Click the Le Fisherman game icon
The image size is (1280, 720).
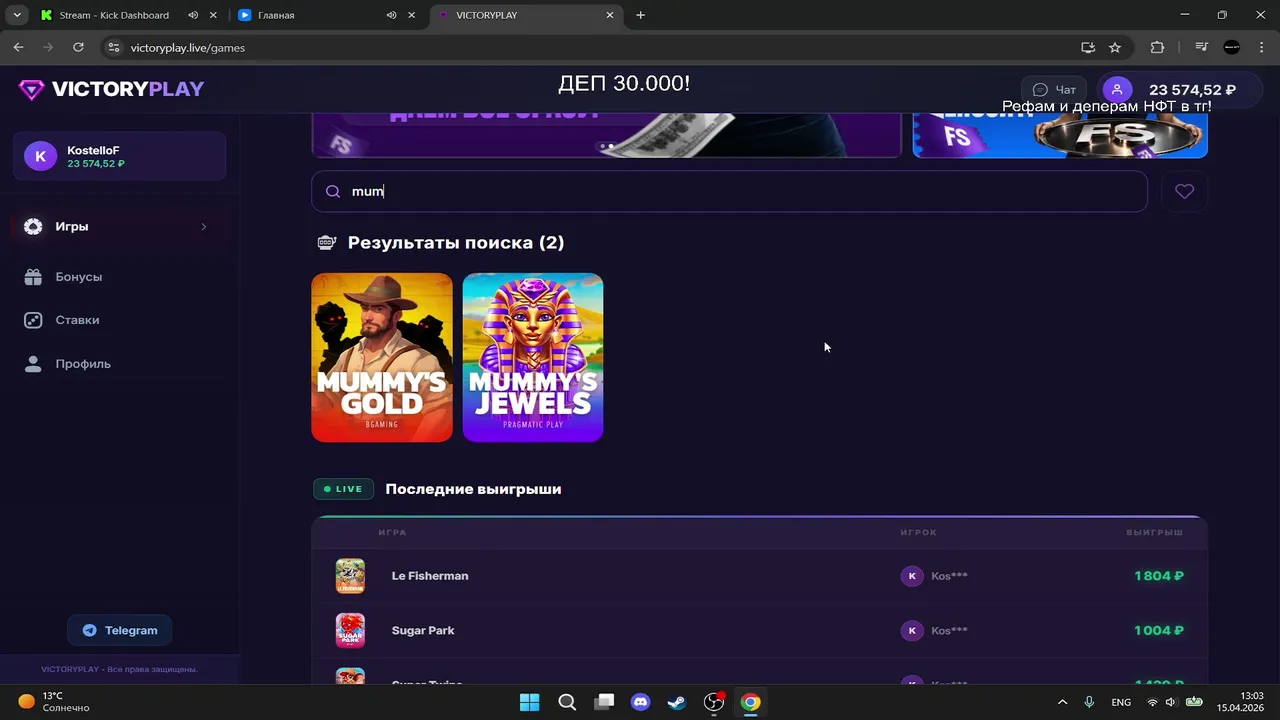[x=350, y=576]
